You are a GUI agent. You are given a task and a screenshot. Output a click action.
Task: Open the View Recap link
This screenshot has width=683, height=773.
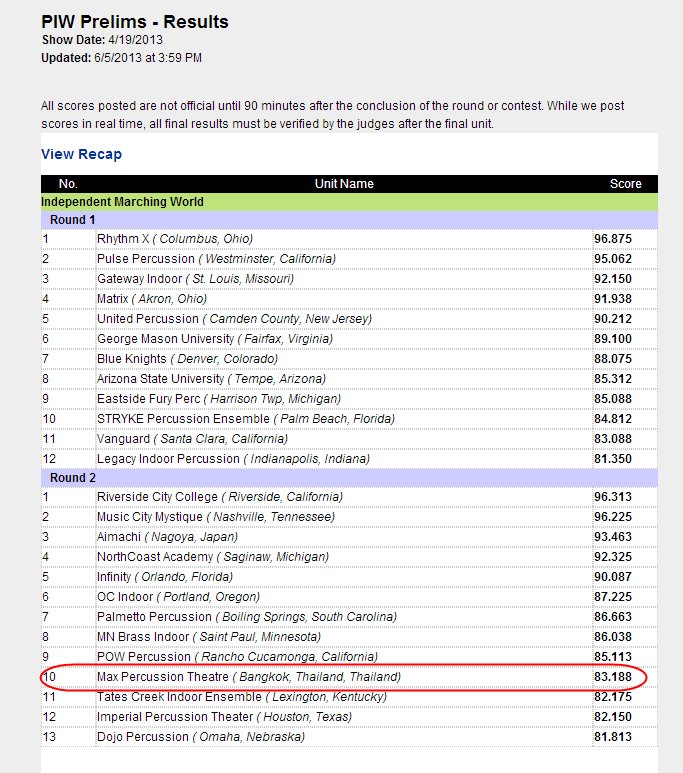tap(81, 154)
